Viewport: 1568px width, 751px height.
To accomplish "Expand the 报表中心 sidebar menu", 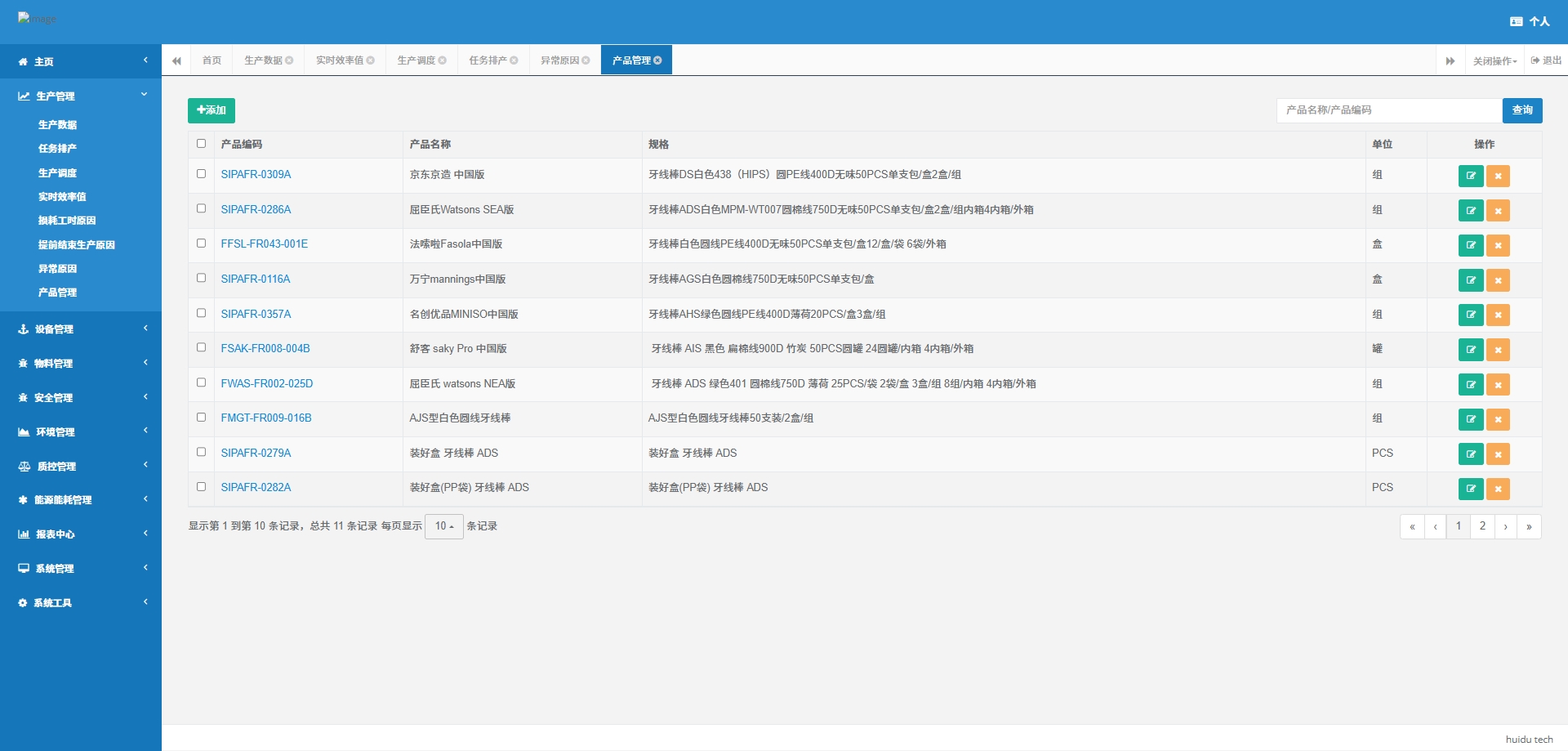I will click(x=81, y=534).
